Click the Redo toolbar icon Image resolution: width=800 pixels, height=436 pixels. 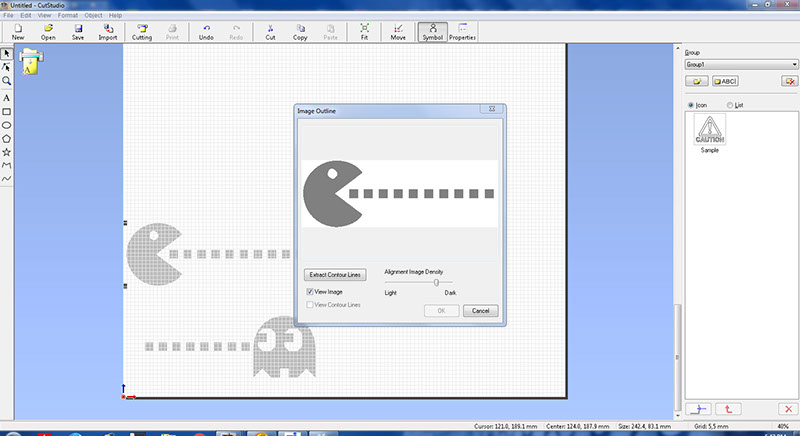click(x=236, y=32)
